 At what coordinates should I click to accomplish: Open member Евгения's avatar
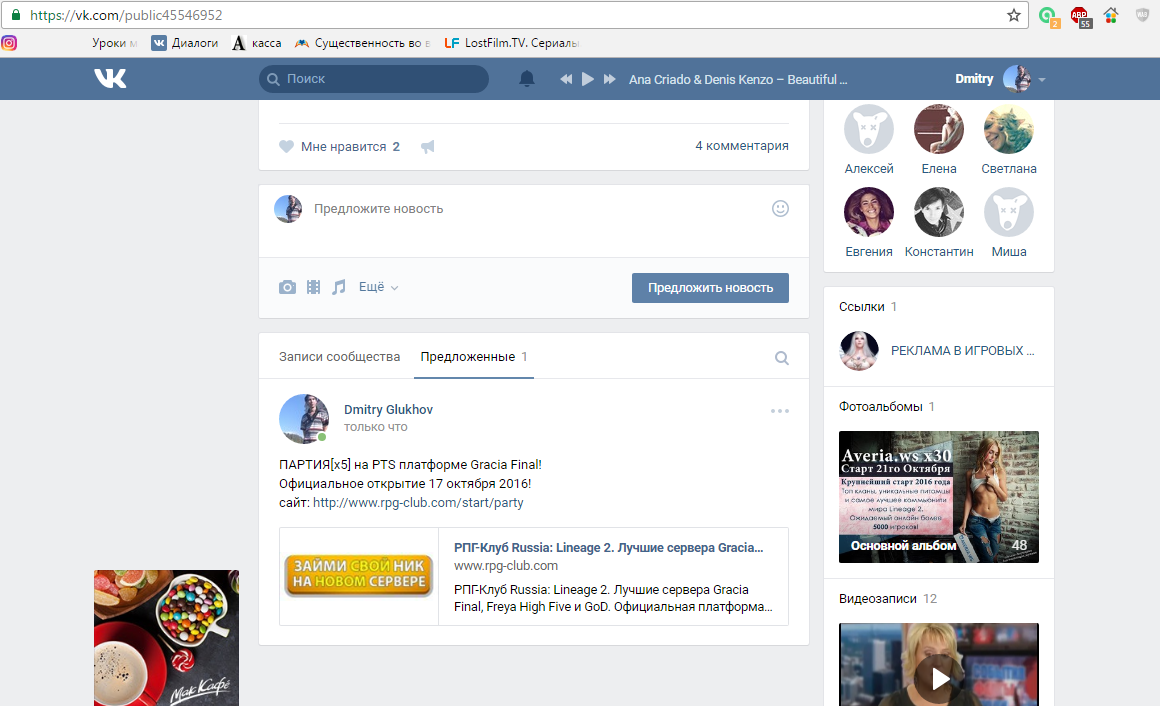[869, 212]
